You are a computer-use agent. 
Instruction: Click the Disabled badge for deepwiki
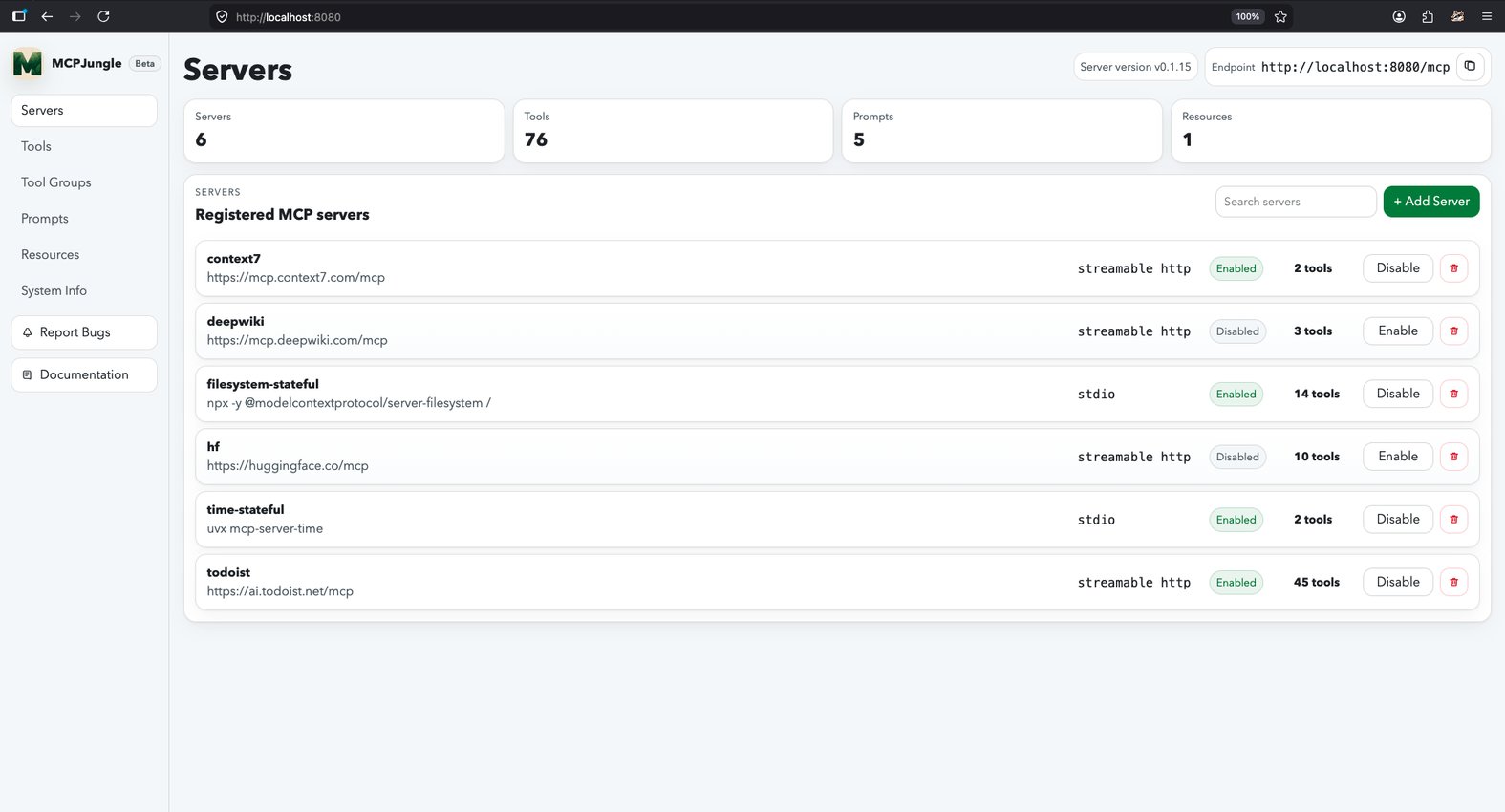[x=1237, y=331]
